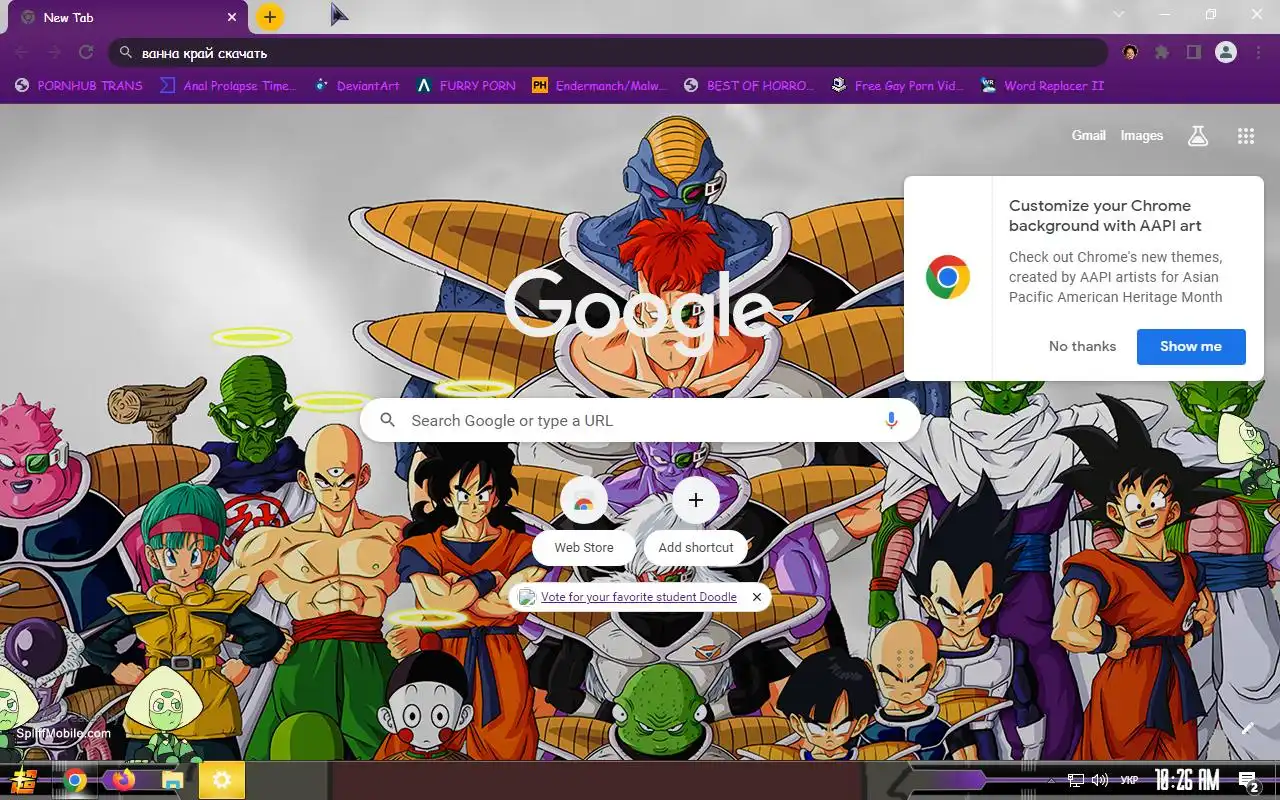Open Gmail link
Image resolution: width=1280 pixels, height=800 pixels.
[1088, 136]
